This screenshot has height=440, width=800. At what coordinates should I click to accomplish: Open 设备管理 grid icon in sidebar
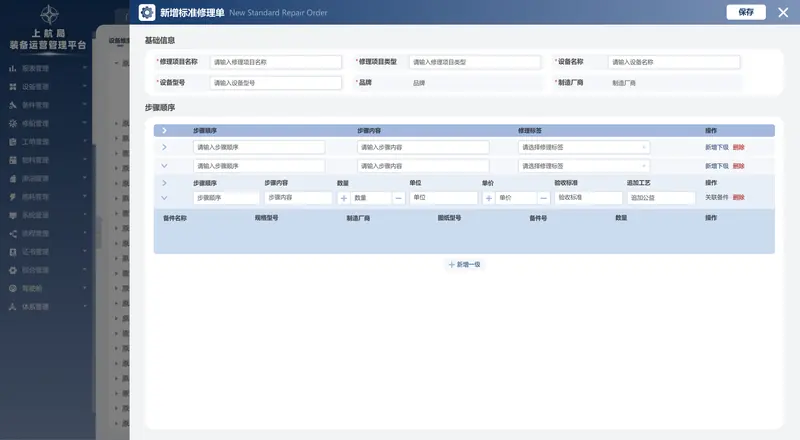point(13,87)
